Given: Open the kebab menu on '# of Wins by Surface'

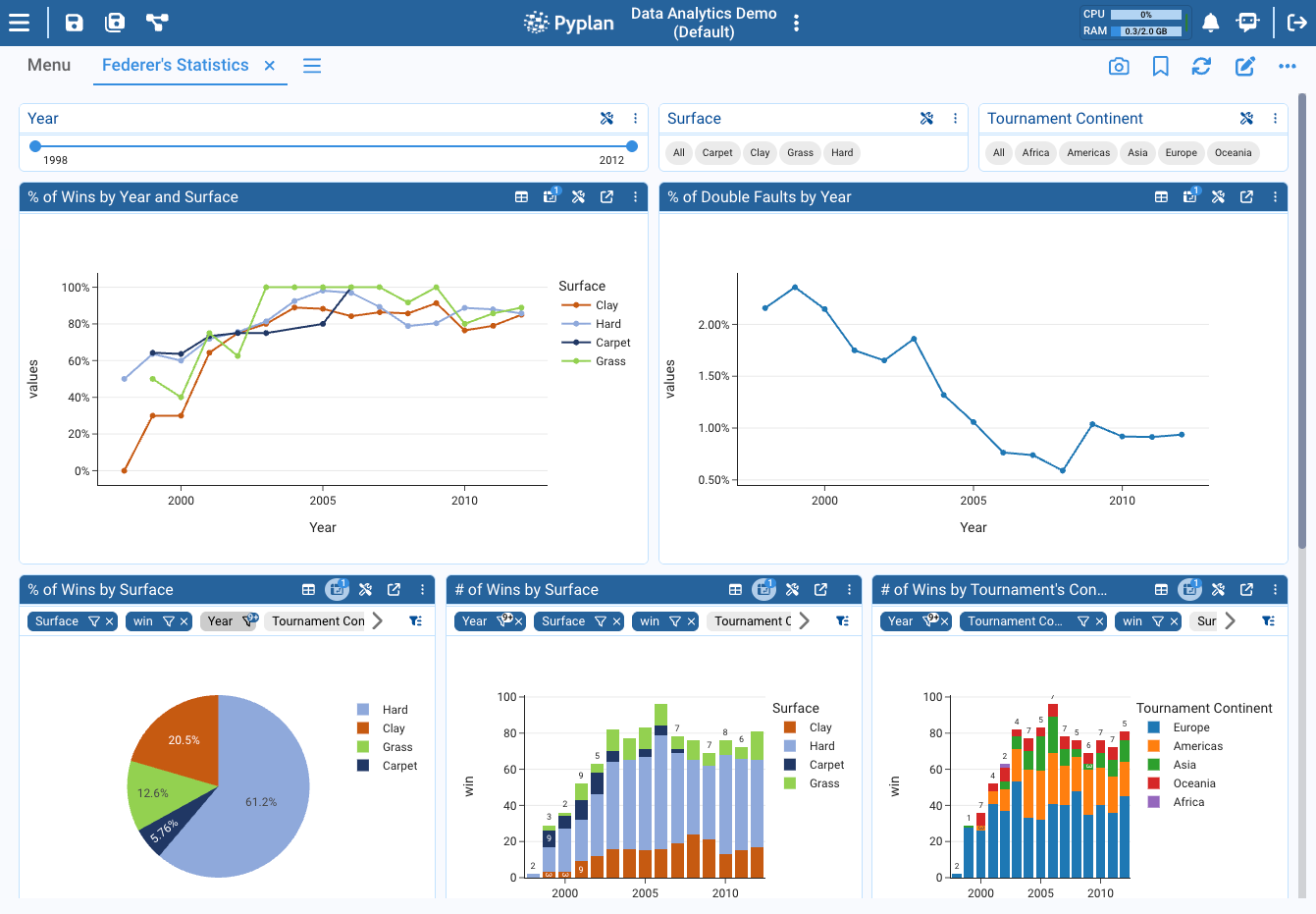Looking at the screenshot, I should [850, 589].
